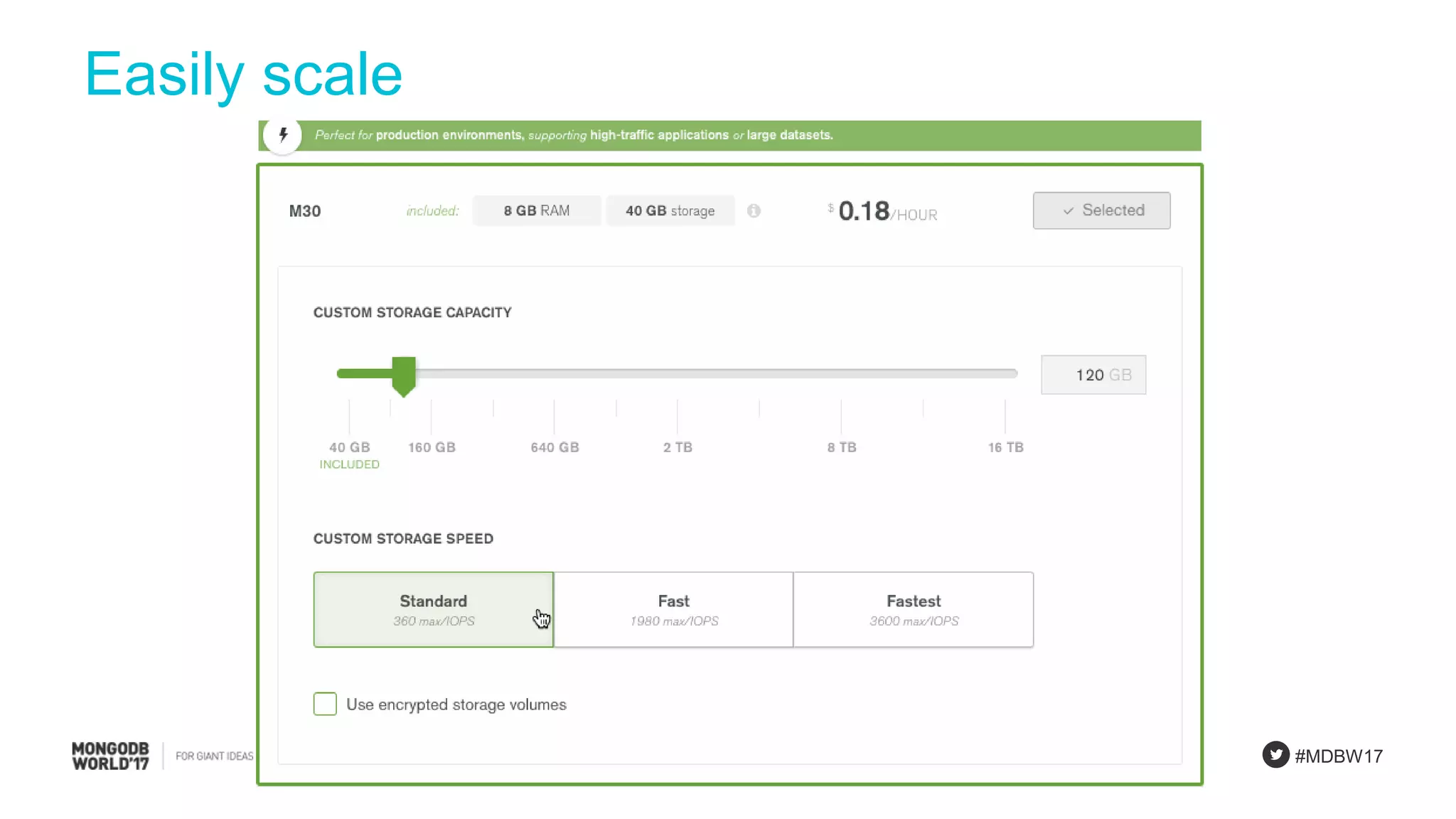Click the 40 GB storage badge
Image resolution: width=1456 pixels, height=819 pixels.
pos(670,211)
